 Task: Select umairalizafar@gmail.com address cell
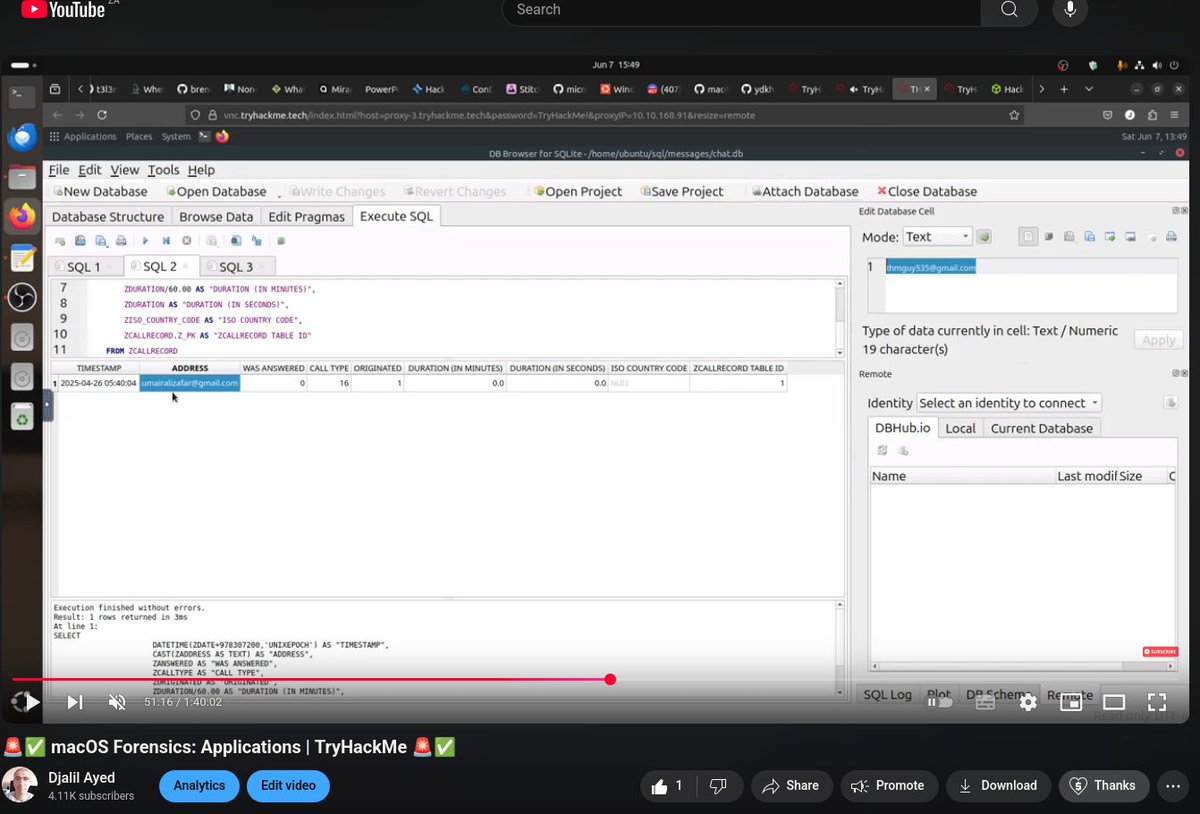(190, 383)
